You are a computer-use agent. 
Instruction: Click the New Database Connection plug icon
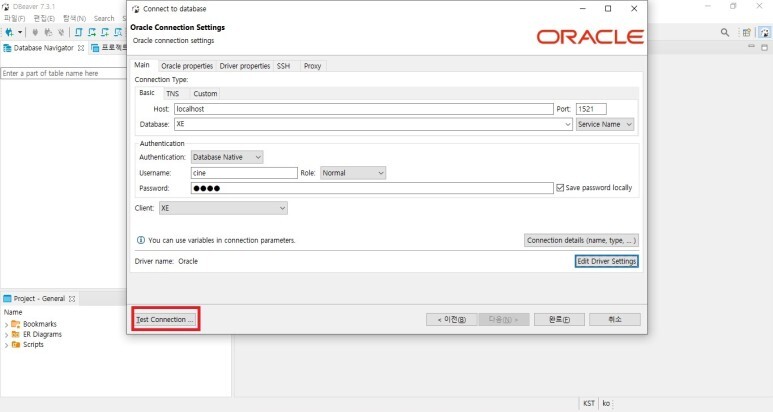coord(9,33)
